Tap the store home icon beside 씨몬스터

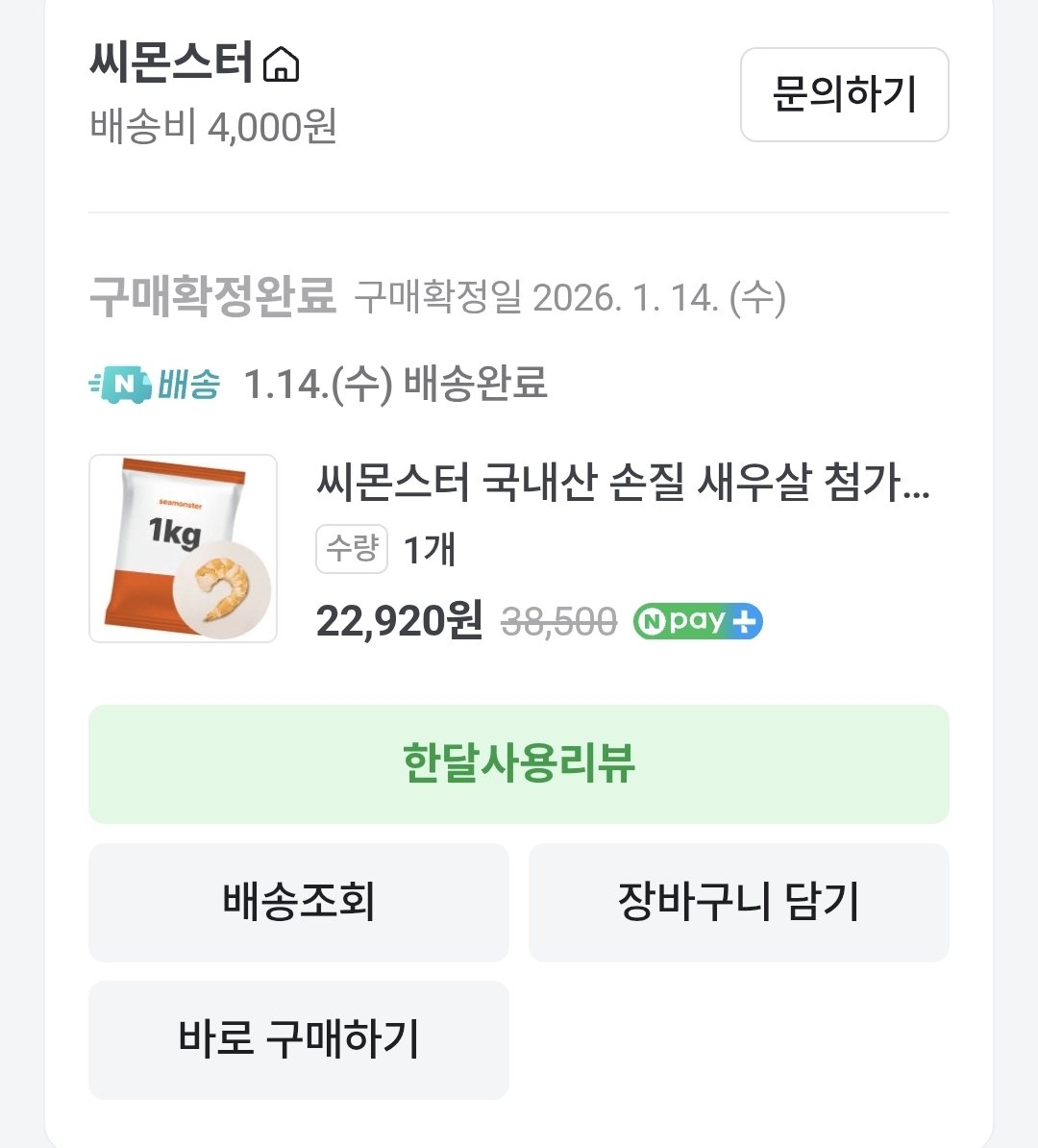281,64
